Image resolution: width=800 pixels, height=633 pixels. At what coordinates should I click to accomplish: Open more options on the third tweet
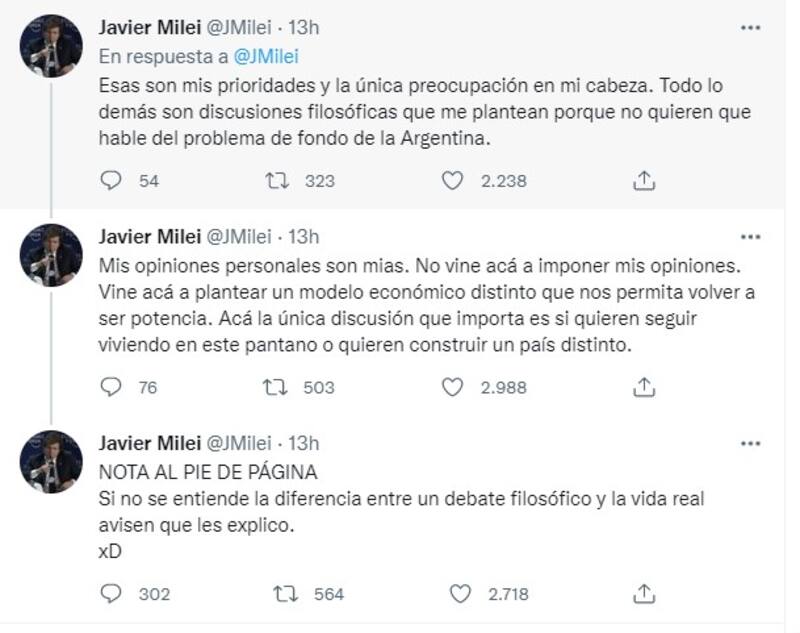click(x=750, y=444)
